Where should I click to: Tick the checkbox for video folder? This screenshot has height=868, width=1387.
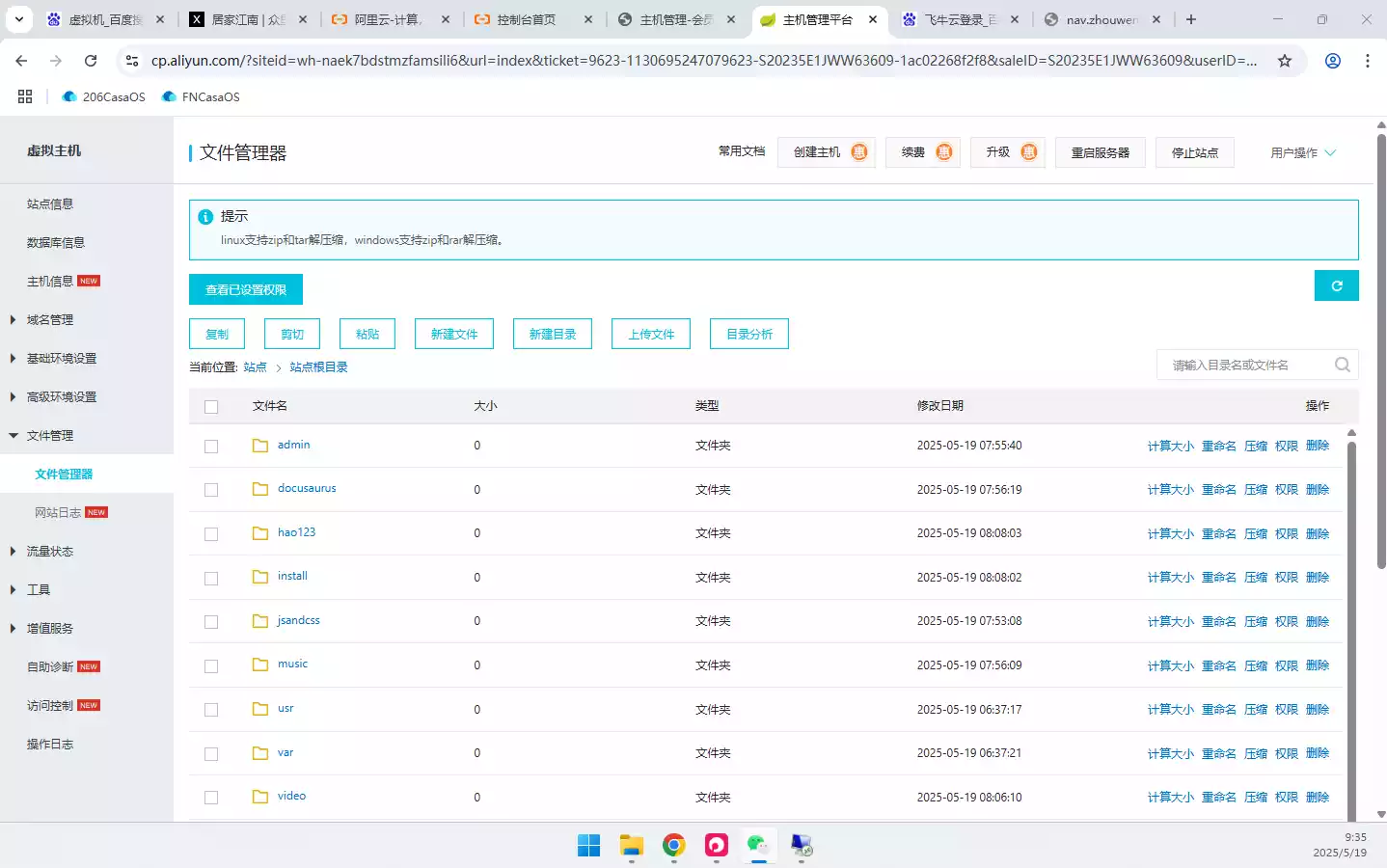pyautogui.click(x=211, y=798)
